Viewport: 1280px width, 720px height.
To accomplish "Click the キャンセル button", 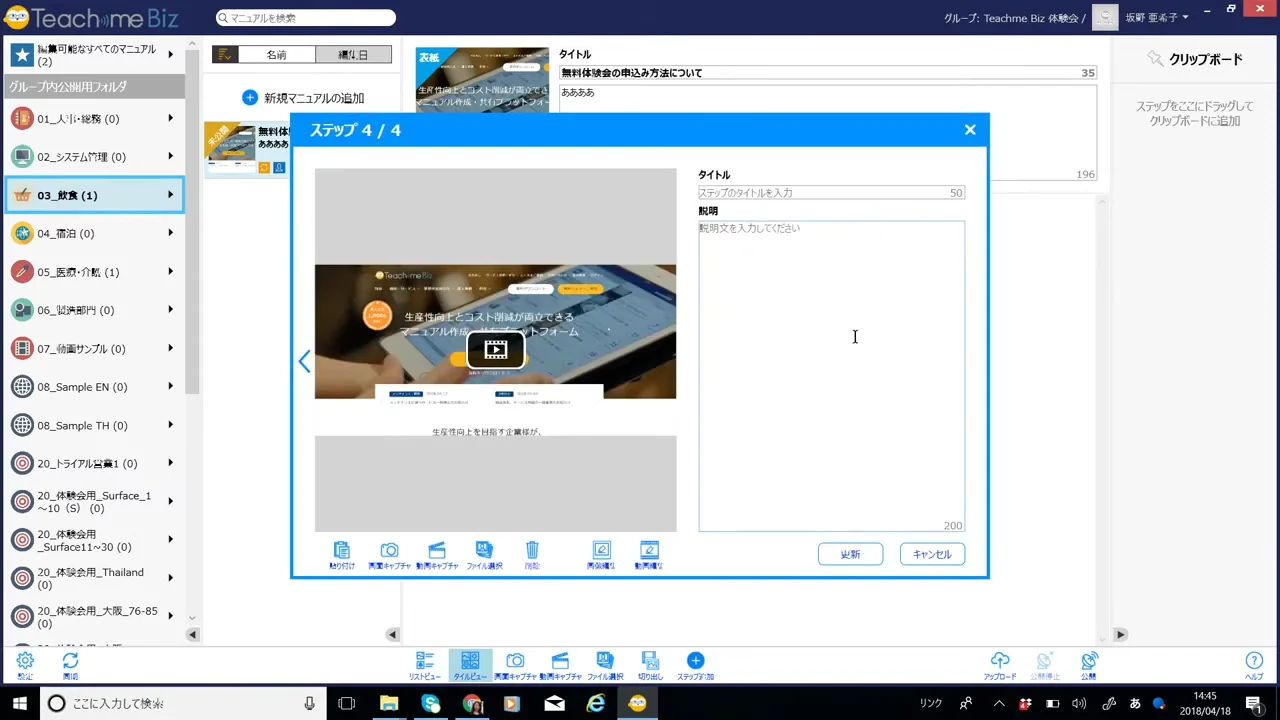I will 932,554.
